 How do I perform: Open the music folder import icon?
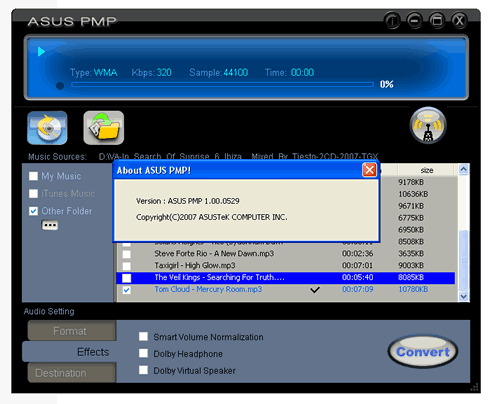(x=104, y=128)
